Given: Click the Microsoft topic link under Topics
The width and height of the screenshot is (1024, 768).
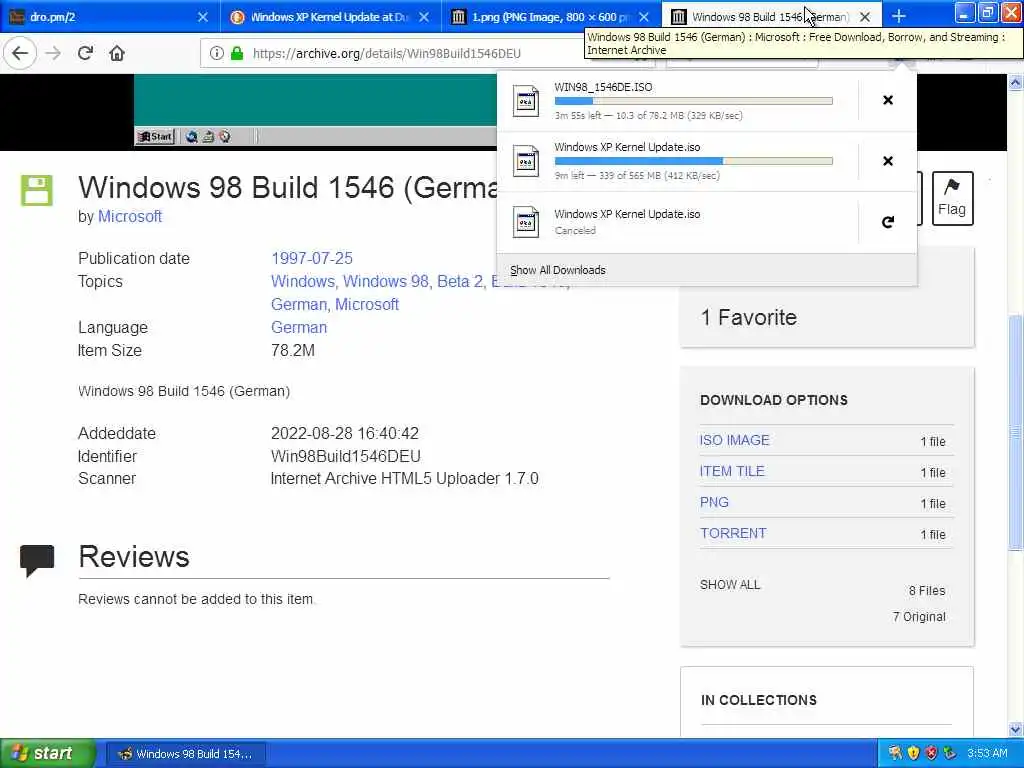Looking at the screenshot, I should [x=366, y=304].
